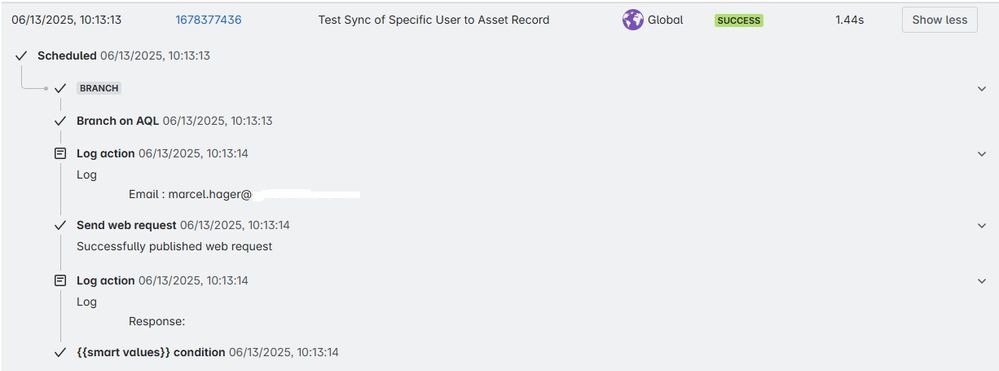The height and width of the screenshot is (371, 999).
Task: Click the smart values condition step title
Action: coord(151,352)
